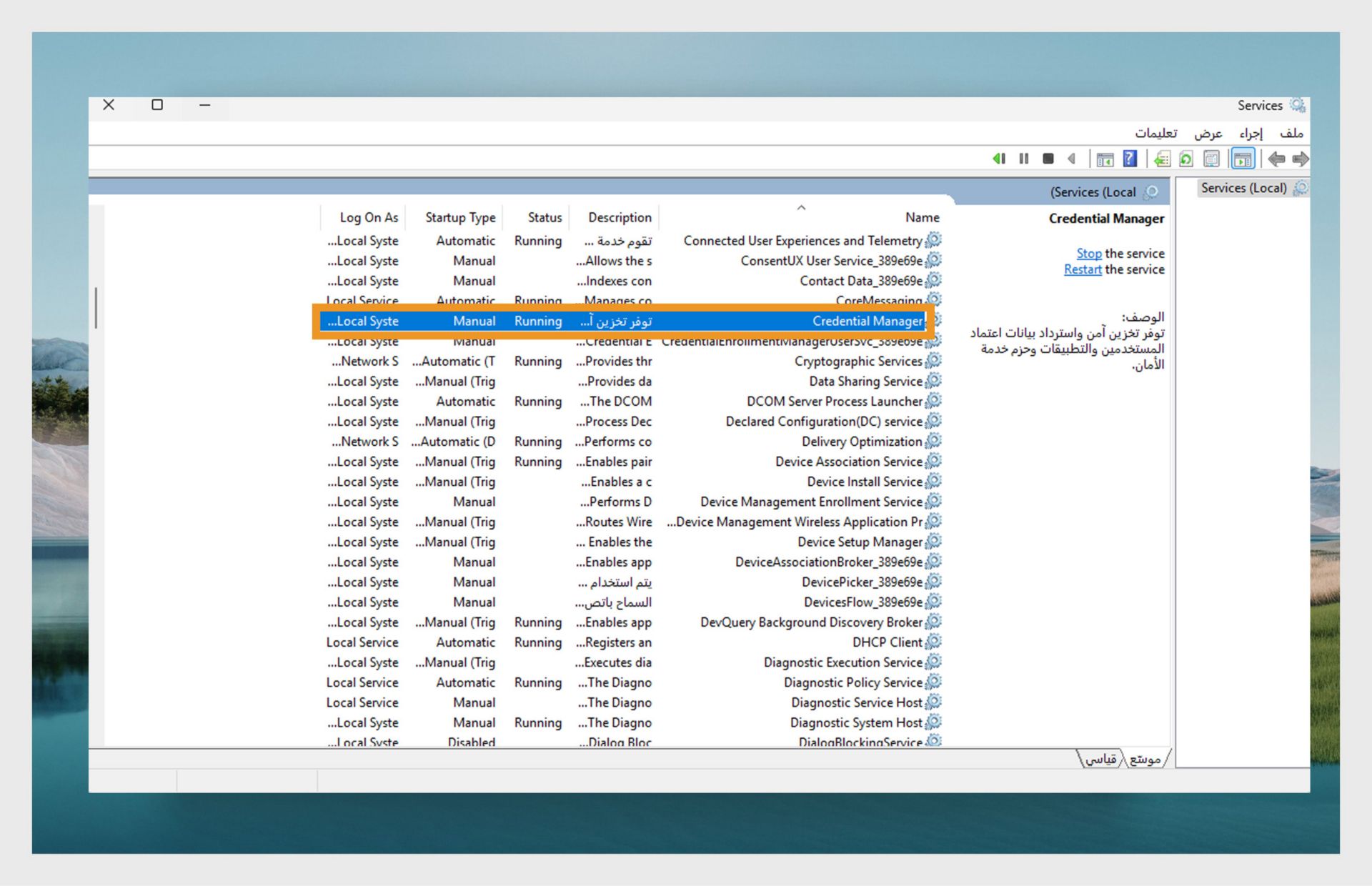
Task: Sort by the Status column header
Action: pos(545,217)
